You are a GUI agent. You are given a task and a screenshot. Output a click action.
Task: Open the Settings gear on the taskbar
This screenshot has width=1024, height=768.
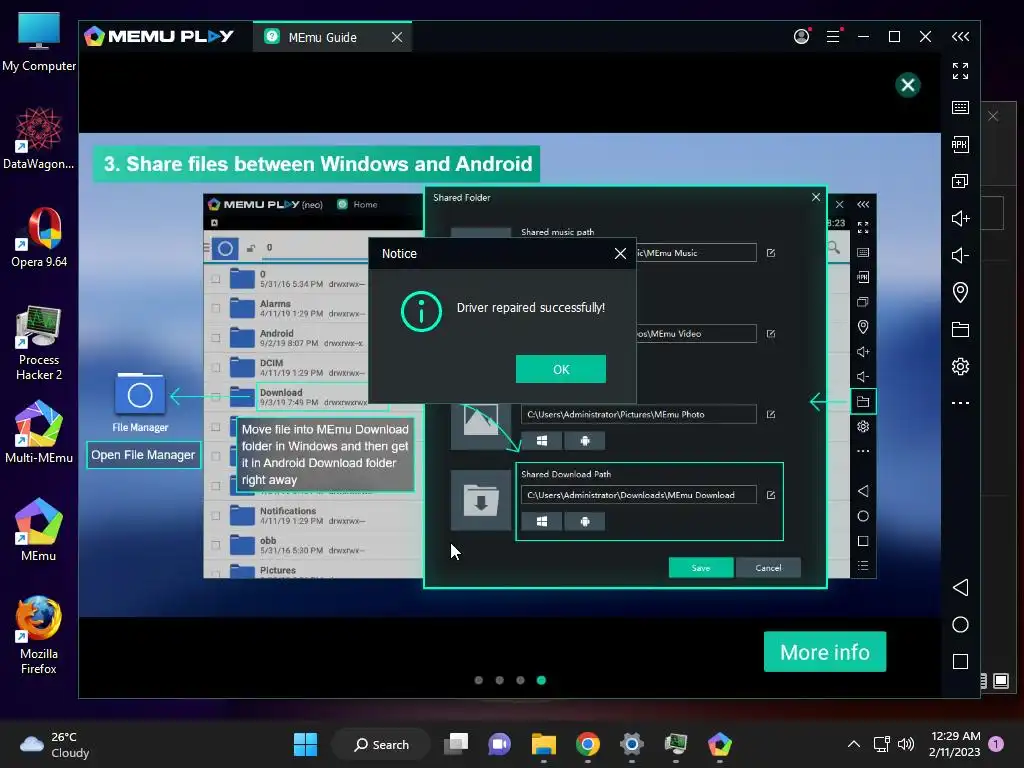632,744
